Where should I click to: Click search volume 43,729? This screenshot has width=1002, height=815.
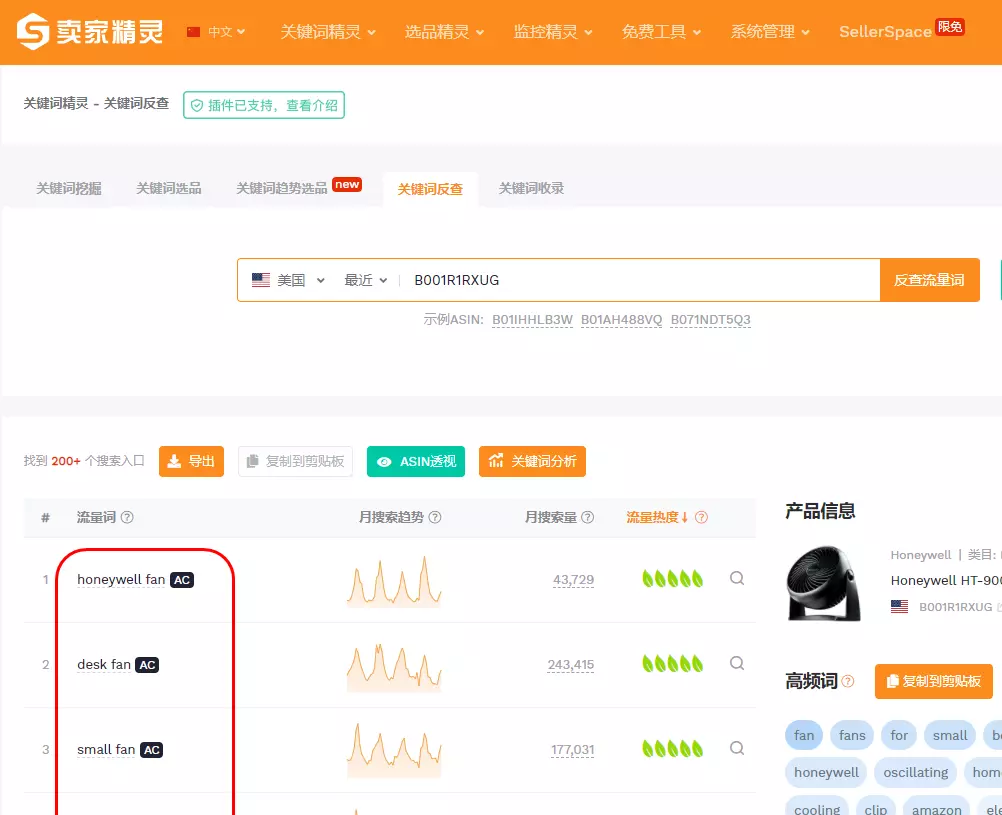[x=573, y=580]
